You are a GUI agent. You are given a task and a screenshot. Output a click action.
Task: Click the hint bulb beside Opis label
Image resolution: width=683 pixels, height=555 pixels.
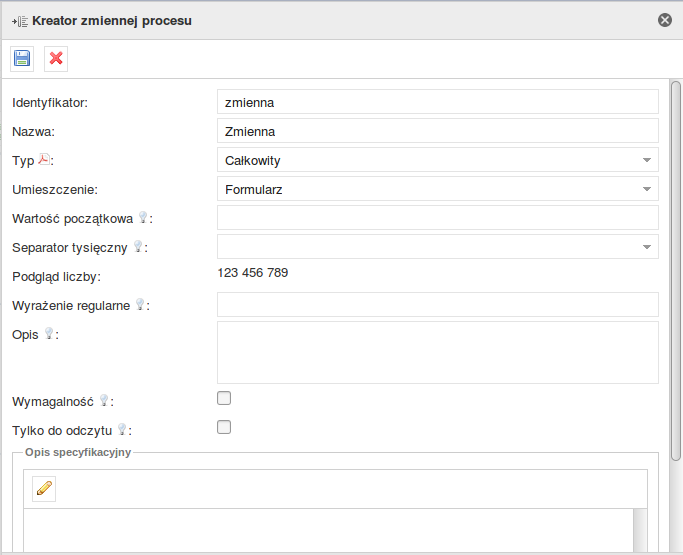click(48, 334)
